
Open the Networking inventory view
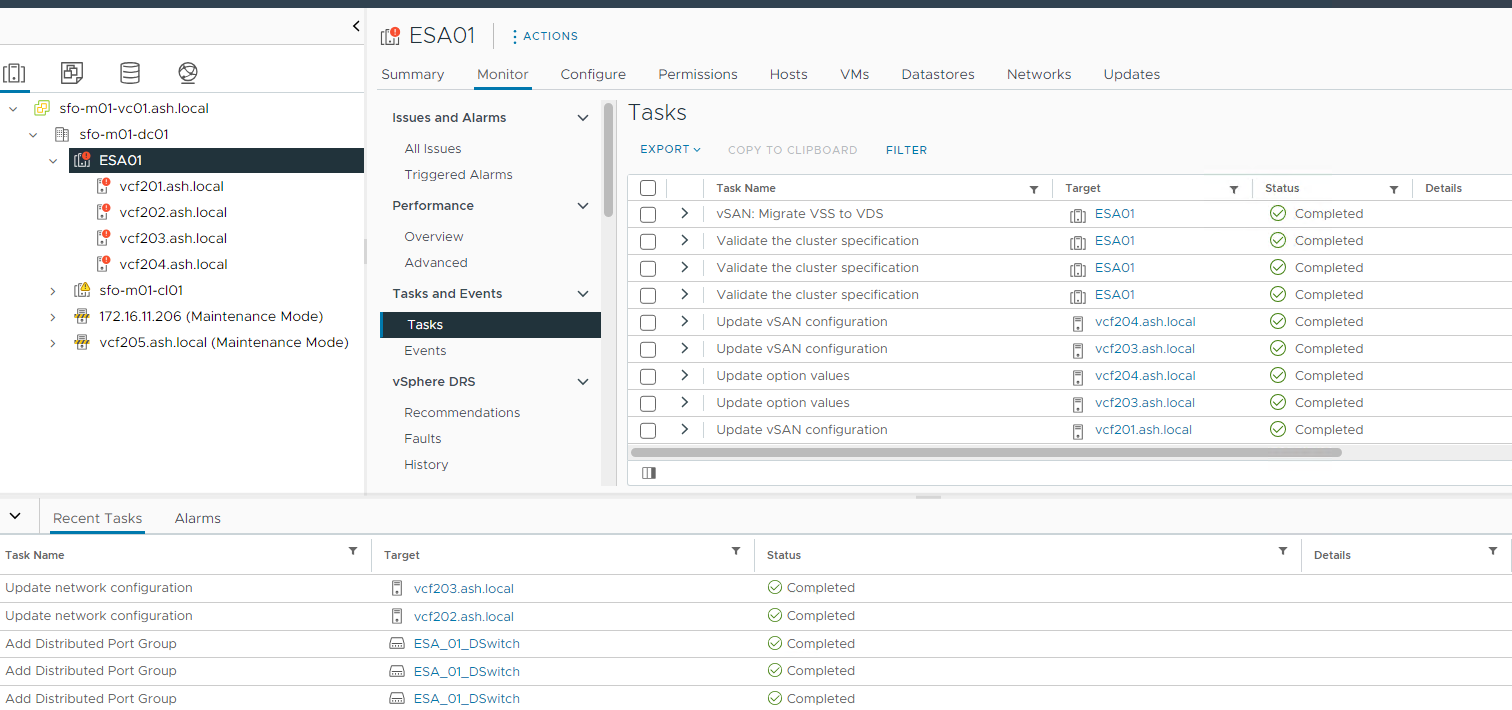coord(187,73)
